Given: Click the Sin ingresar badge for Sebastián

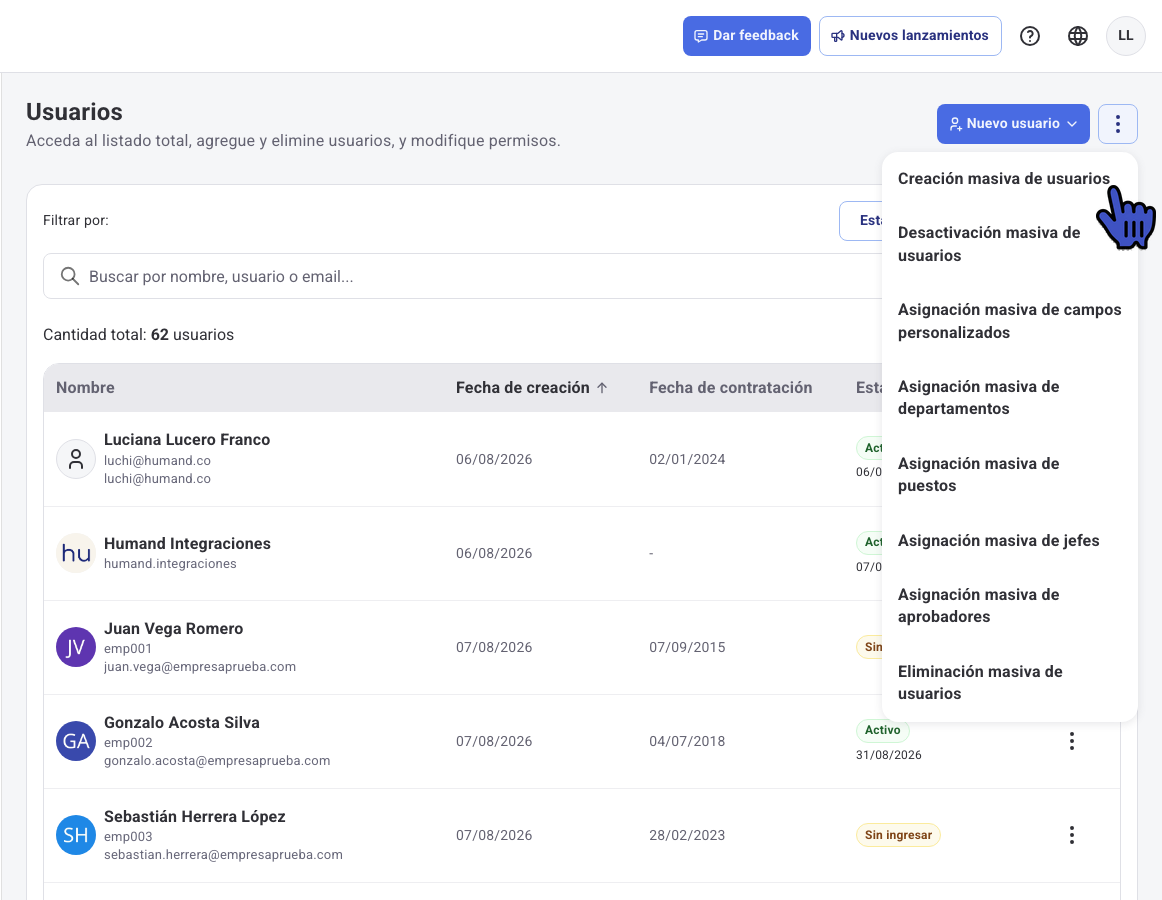Looking at the screenshot, I should (898, 835).
